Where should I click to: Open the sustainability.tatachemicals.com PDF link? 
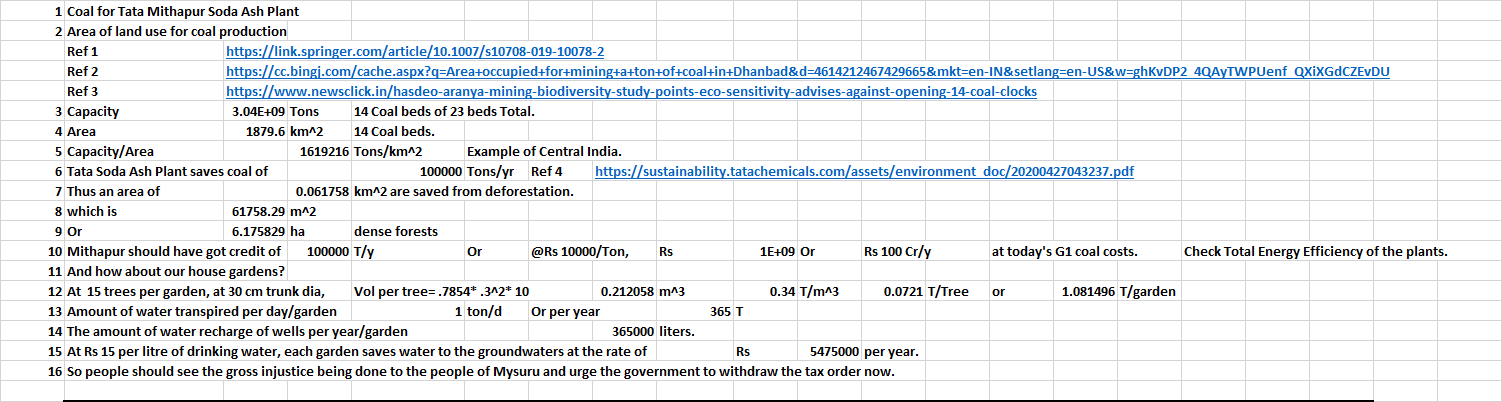(864, 171)
